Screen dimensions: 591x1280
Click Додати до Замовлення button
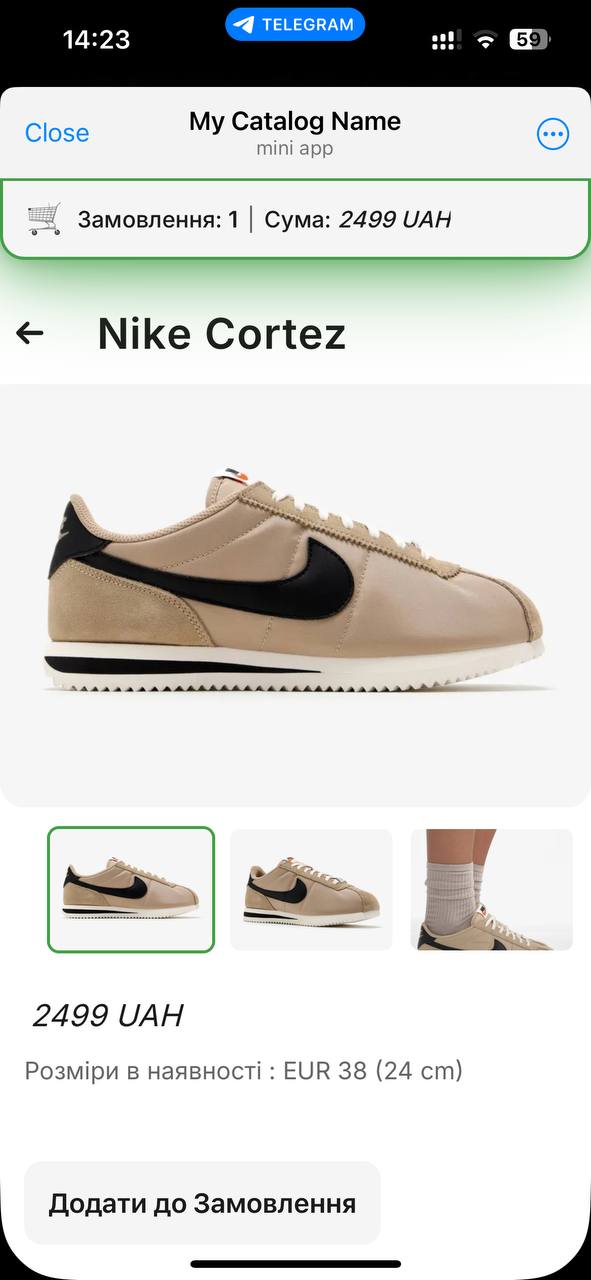pyautogui.click(x=202, y=1203)
